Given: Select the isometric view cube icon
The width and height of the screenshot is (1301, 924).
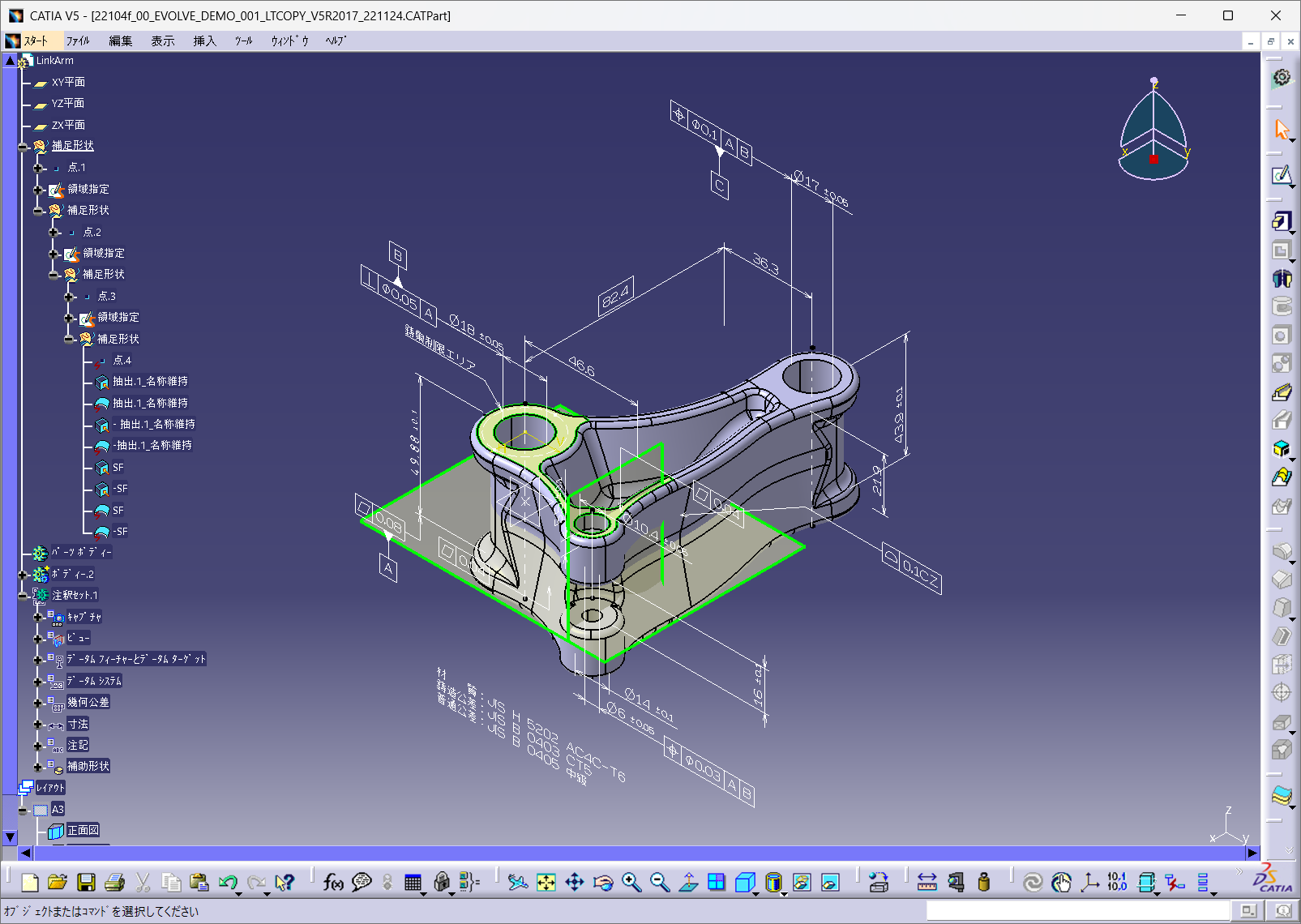Looking at the screenshot, I should (744, 882).
